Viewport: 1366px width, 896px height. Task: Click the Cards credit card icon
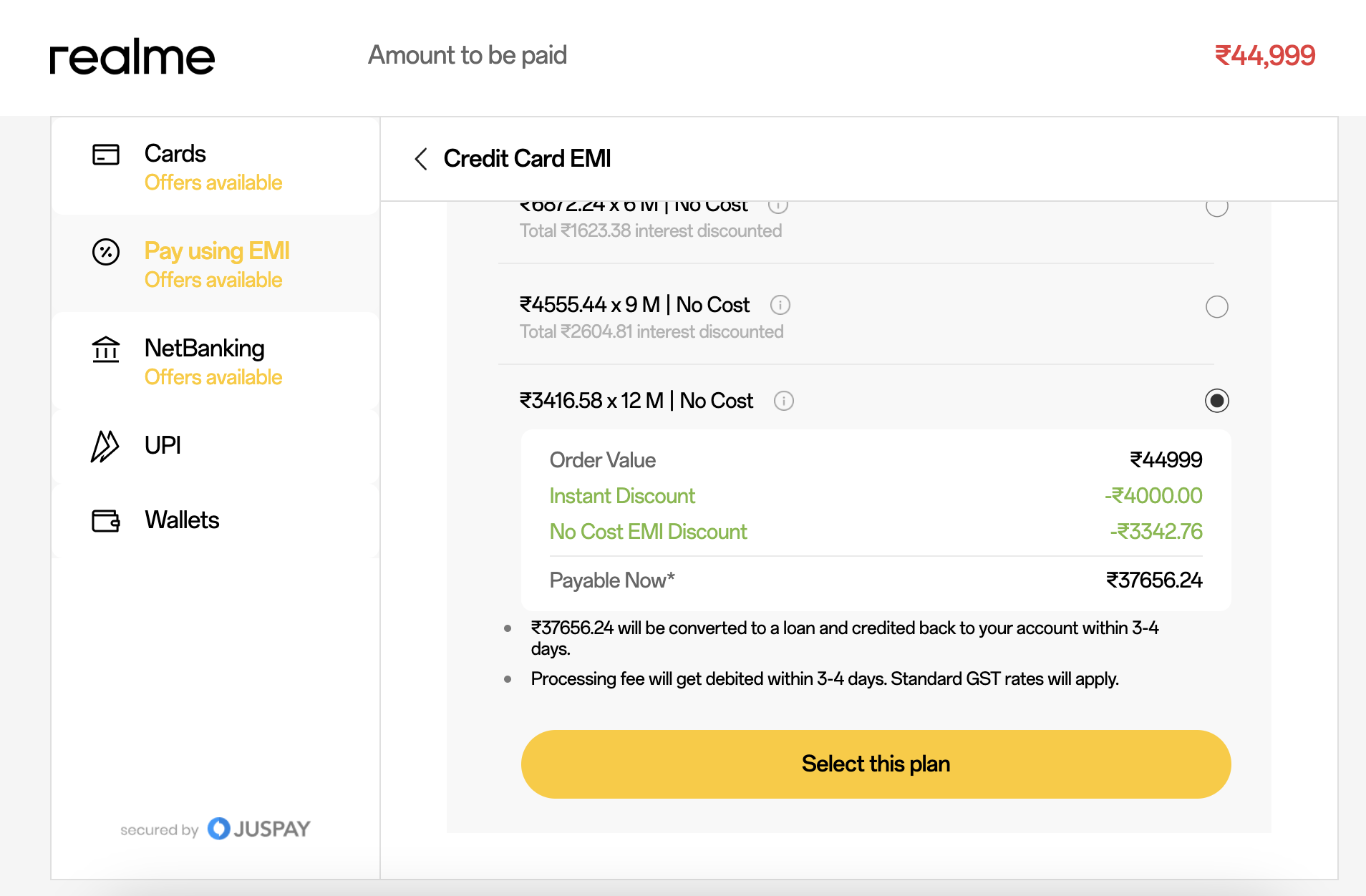click(106, 155)
